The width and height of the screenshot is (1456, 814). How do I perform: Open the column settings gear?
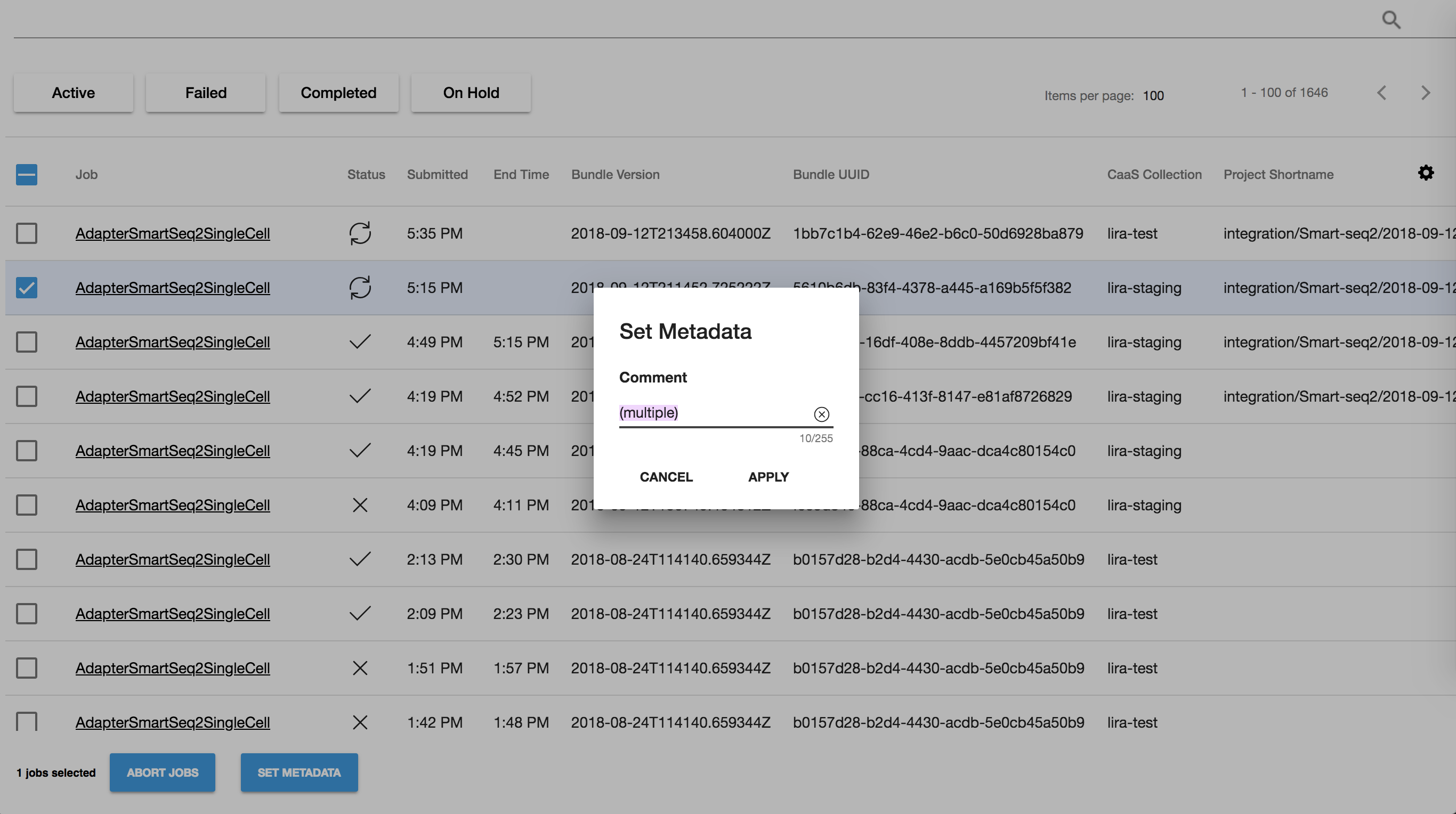pos(1426,173)
